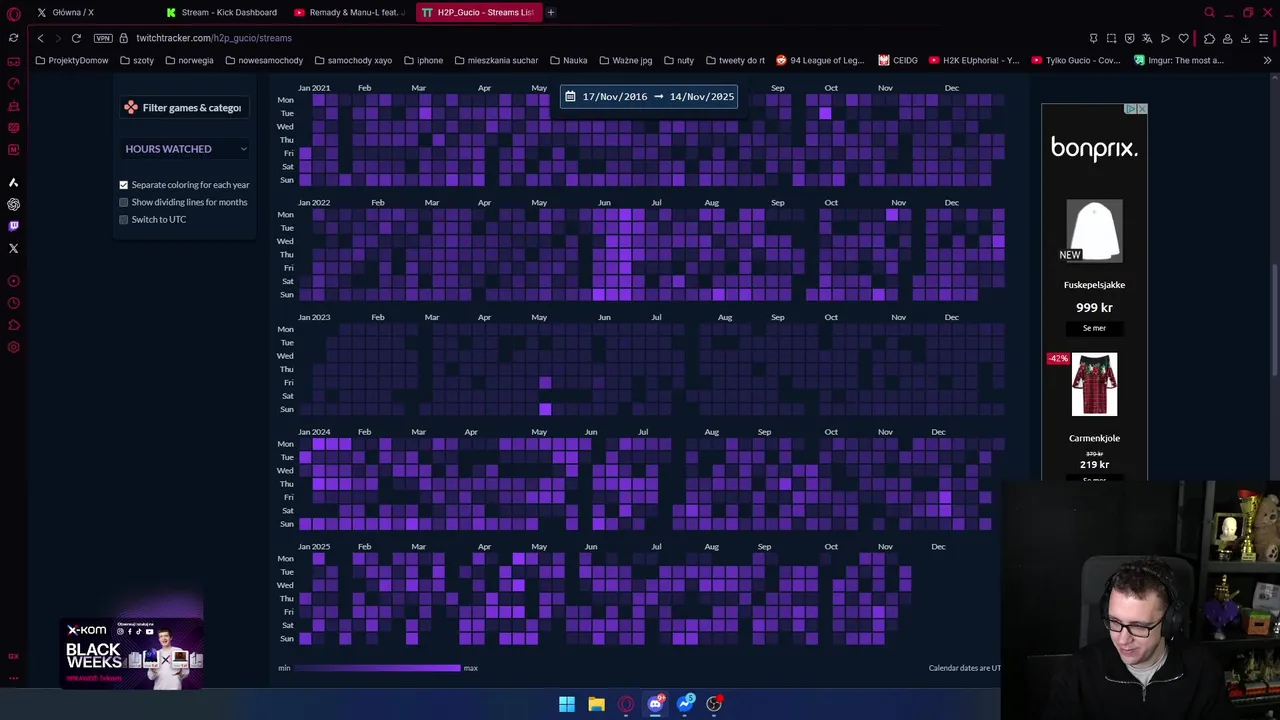The image size is (1280, 720).
Task: Open a new tab with the plus button
Action: click(x=551, y=12)
